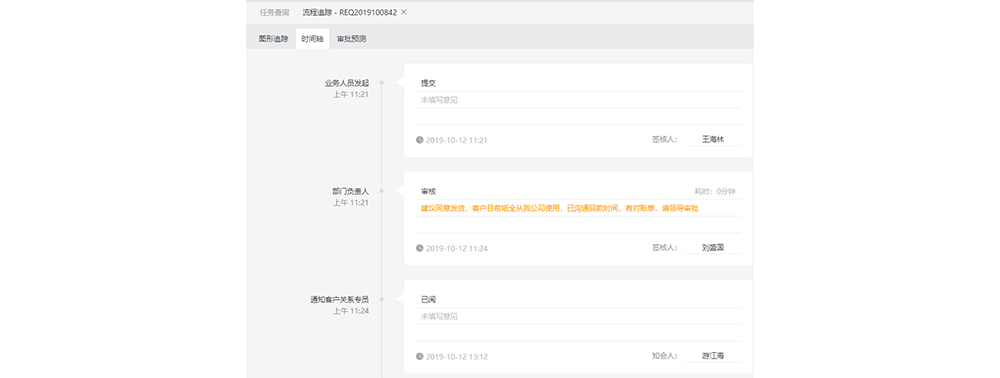This screenshot has width=1000, height=378.
Task: Close the 流程追踪 REQ2019100842 tab
Action: point(404,12)
